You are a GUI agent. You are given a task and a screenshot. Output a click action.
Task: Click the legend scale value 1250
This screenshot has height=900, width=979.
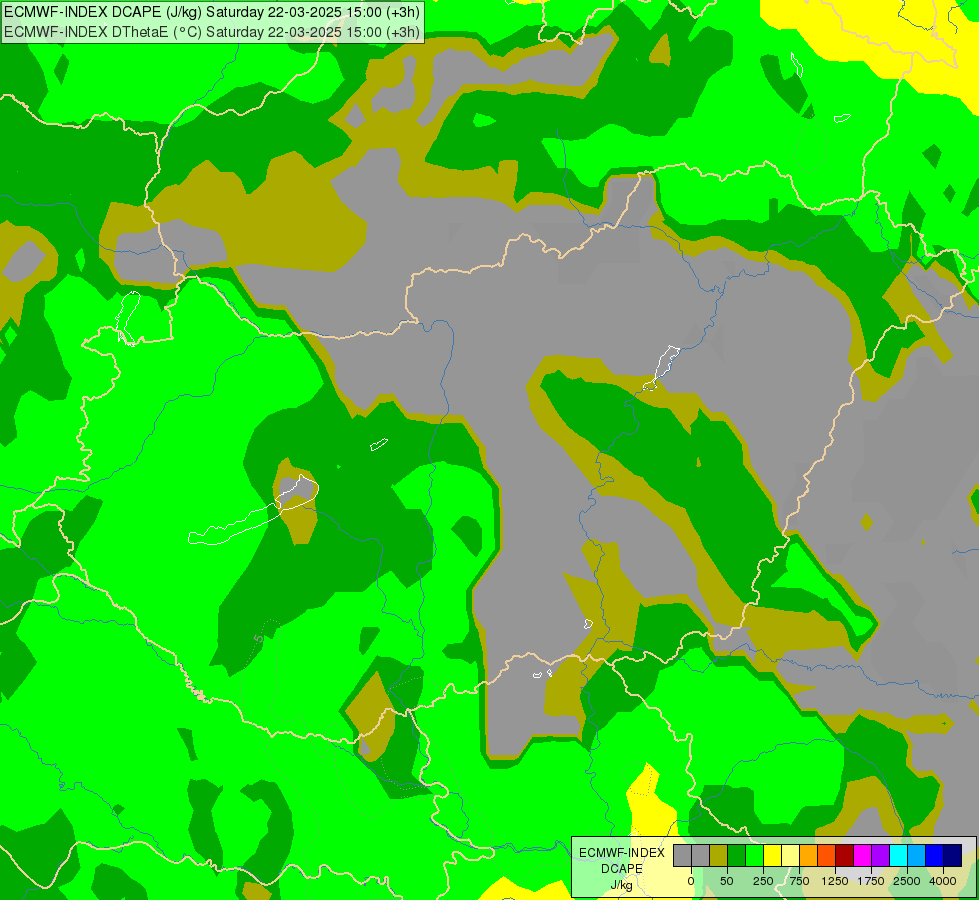tap(835, 881)
